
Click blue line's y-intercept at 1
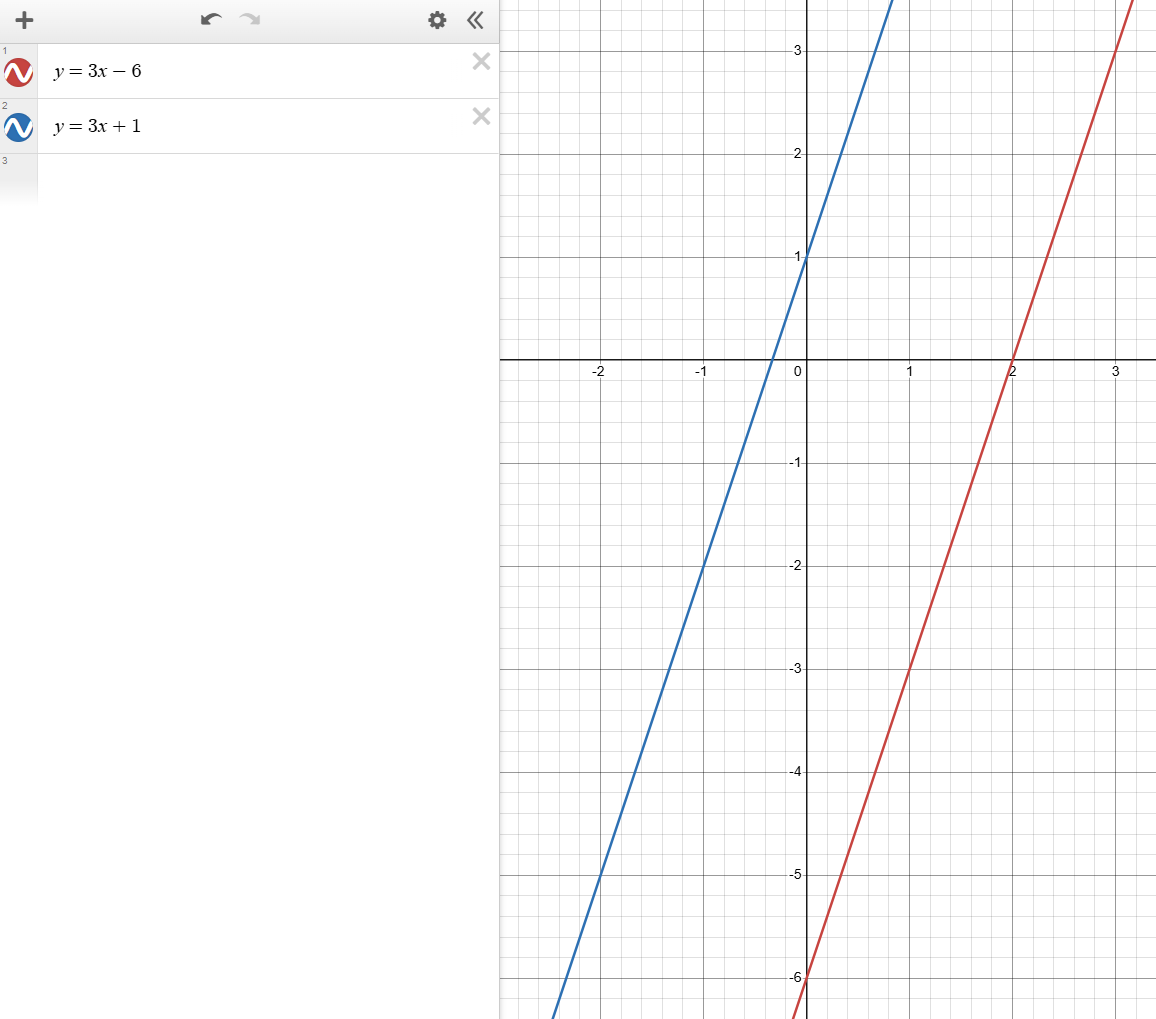(806, 256)
